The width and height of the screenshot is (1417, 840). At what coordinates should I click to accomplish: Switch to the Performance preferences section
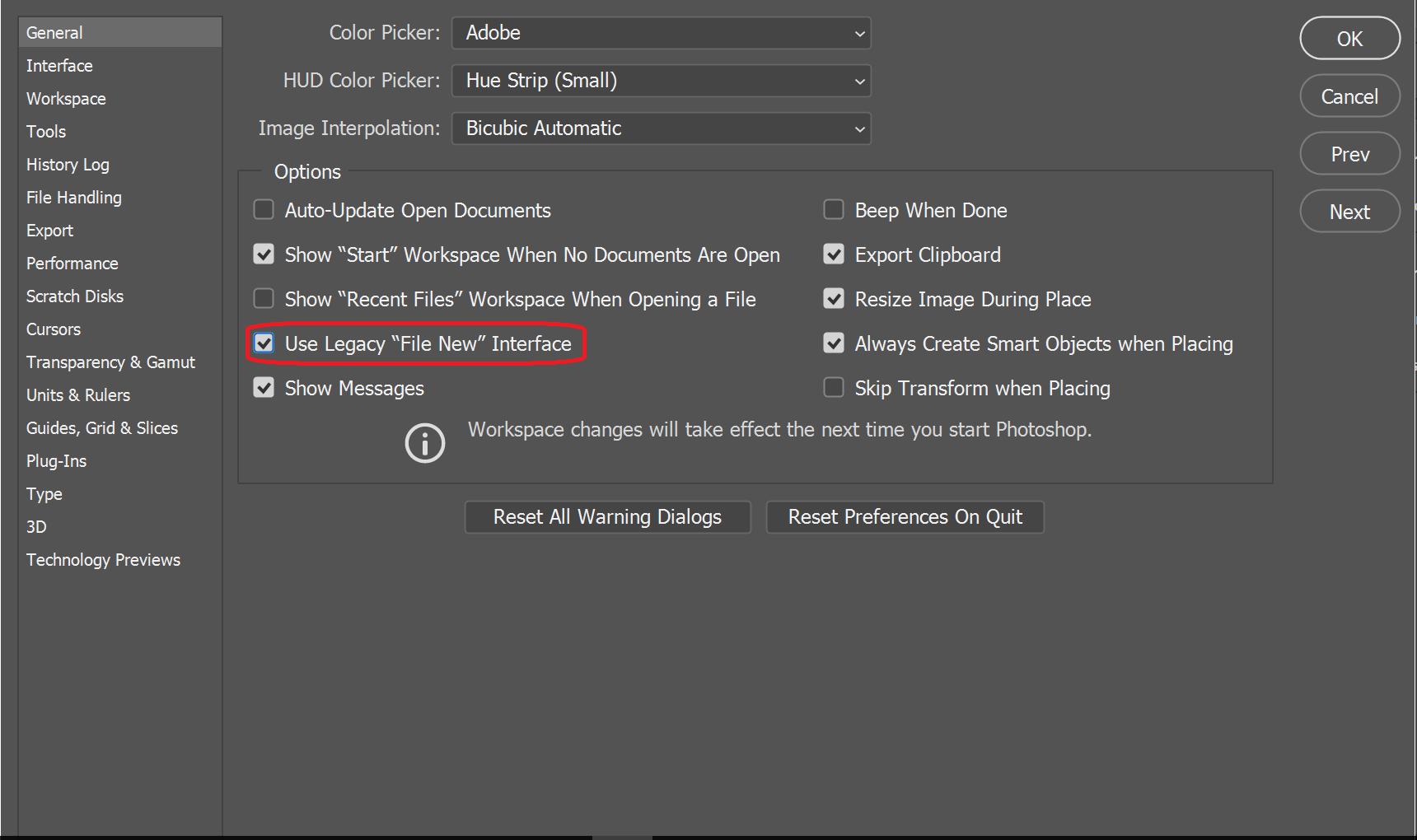click(72, 263)
